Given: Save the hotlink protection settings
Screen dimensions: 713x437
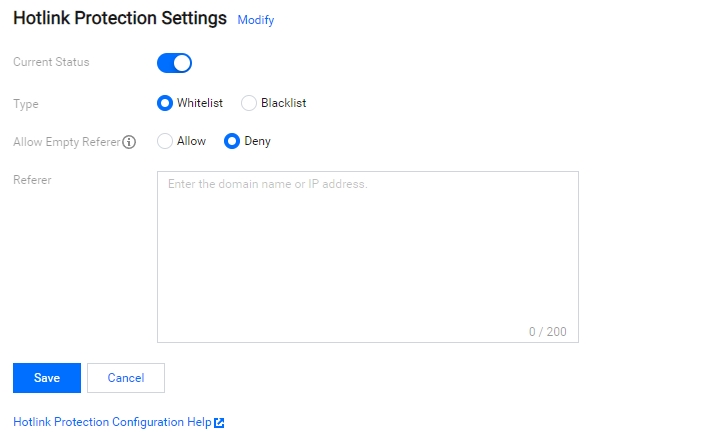Looking at the screenshot, I should [x=47, y=378].
